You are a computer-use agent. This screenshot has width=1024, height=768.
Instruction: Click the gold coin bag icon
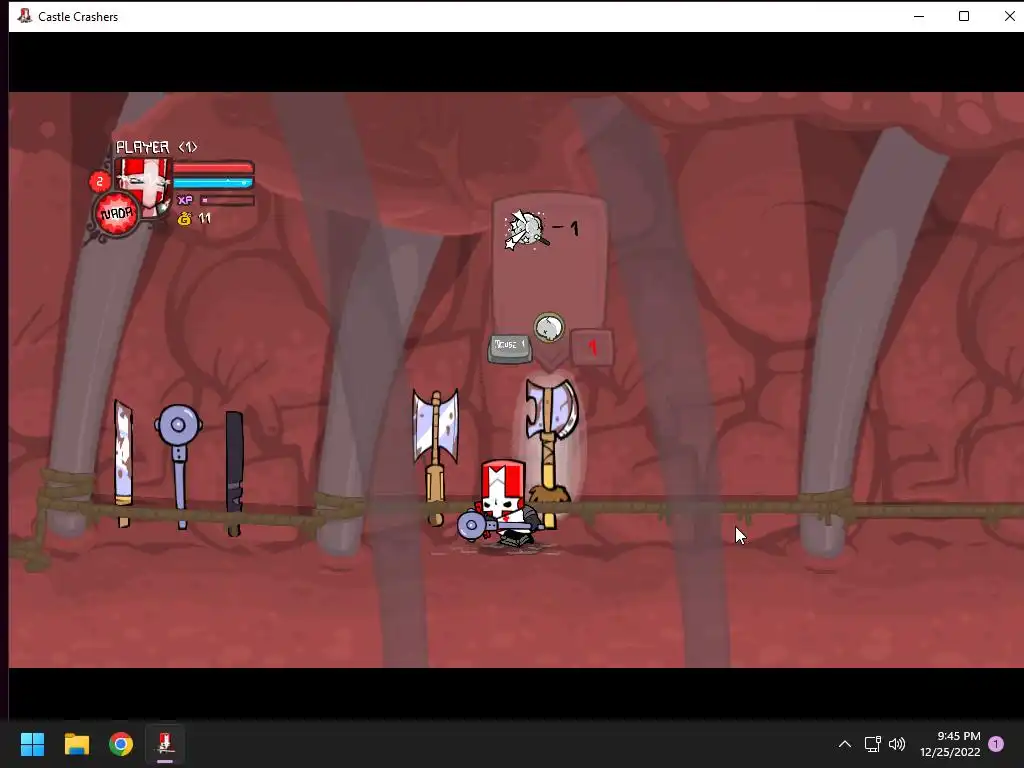[184, 219]
